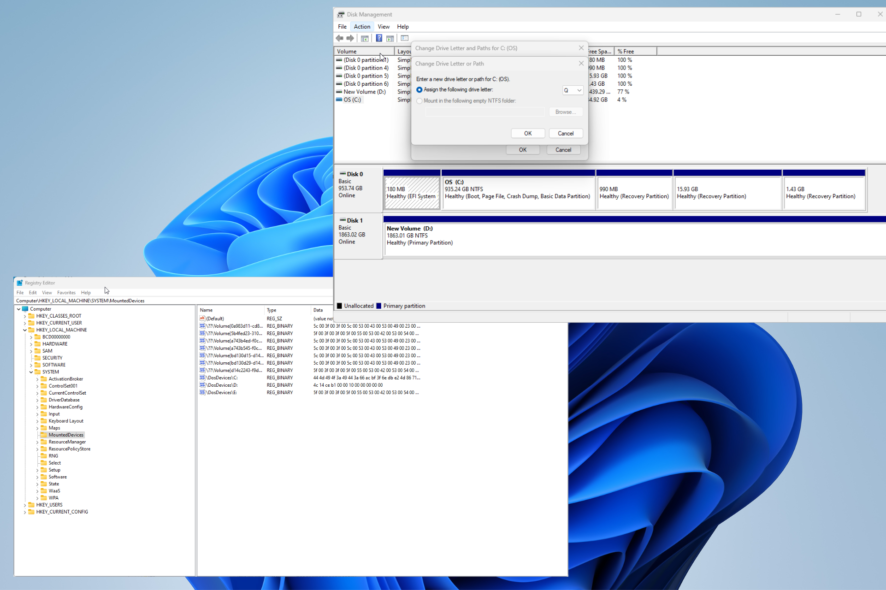Viewport: 886px width, 590px height.
Task: Expand the HARDWARE key node
Action: [x=31, y=344]
